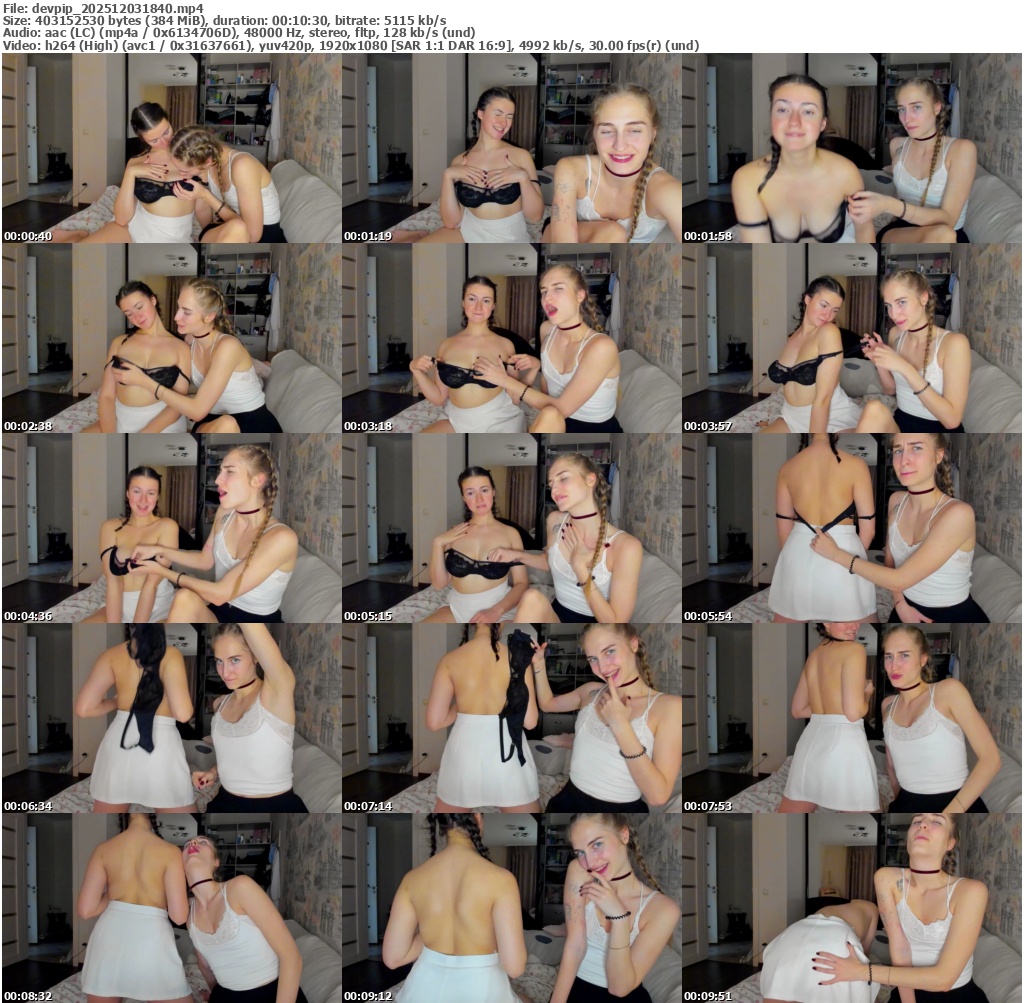Open the frame thumbnail stamped 00:04:36

(172, 528)
